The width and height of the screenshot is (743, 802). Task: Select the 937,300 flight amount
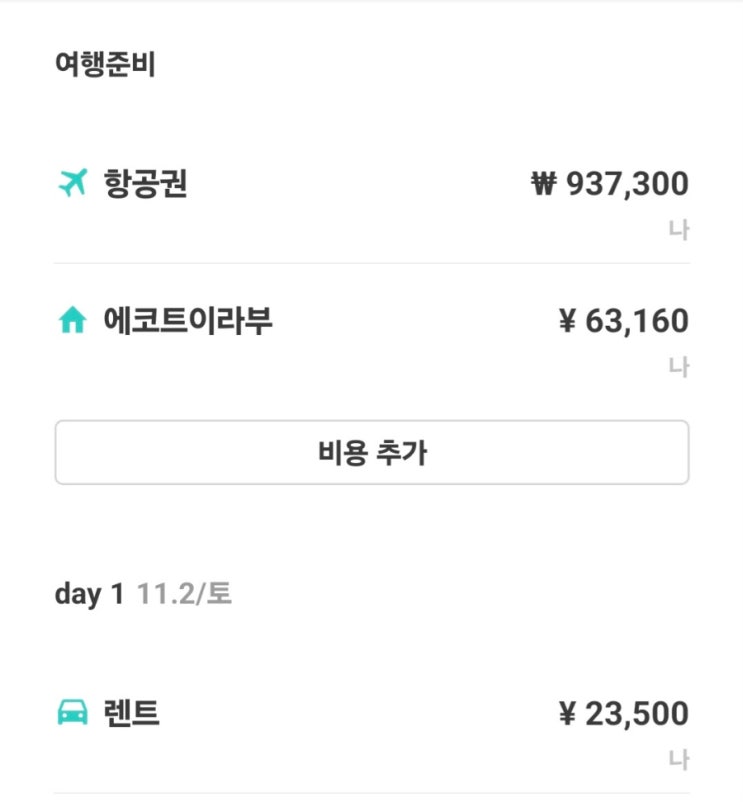[x=627, y=184]
